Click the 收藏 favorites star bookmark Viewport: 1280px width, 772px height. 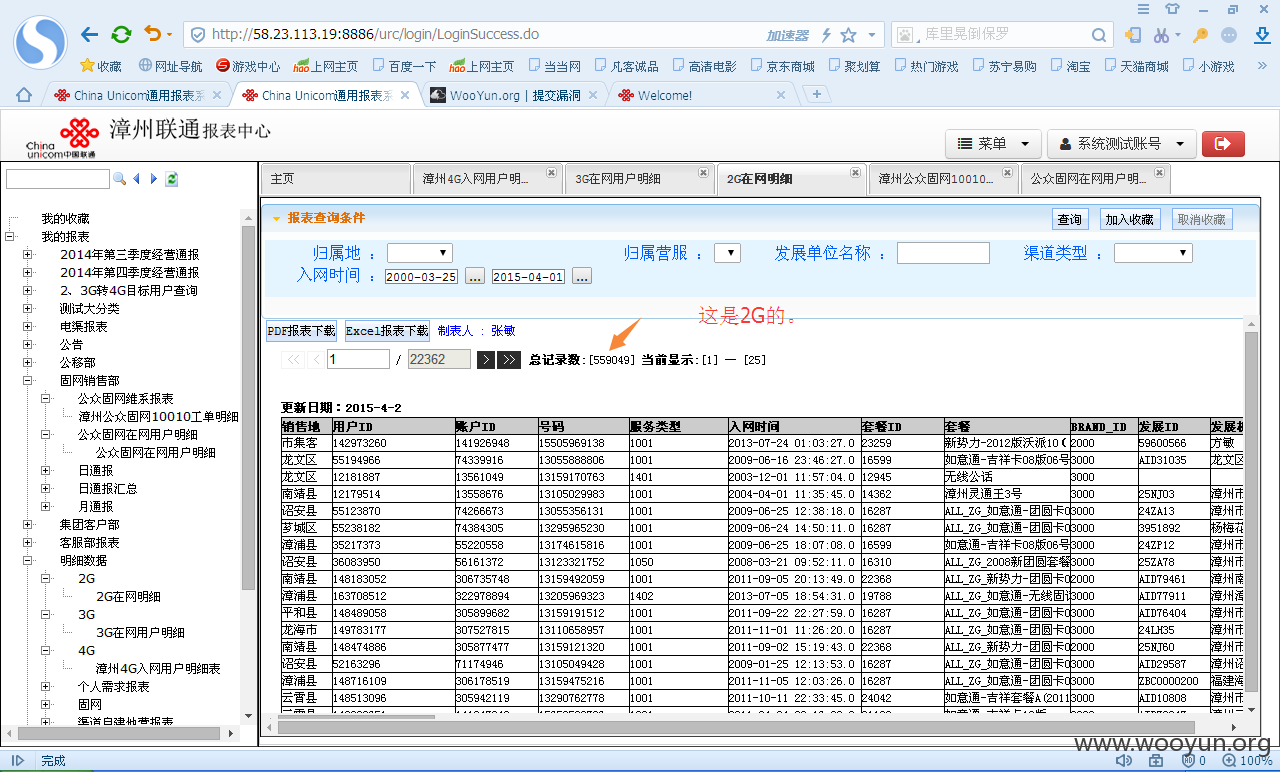(x=100, y=66)
